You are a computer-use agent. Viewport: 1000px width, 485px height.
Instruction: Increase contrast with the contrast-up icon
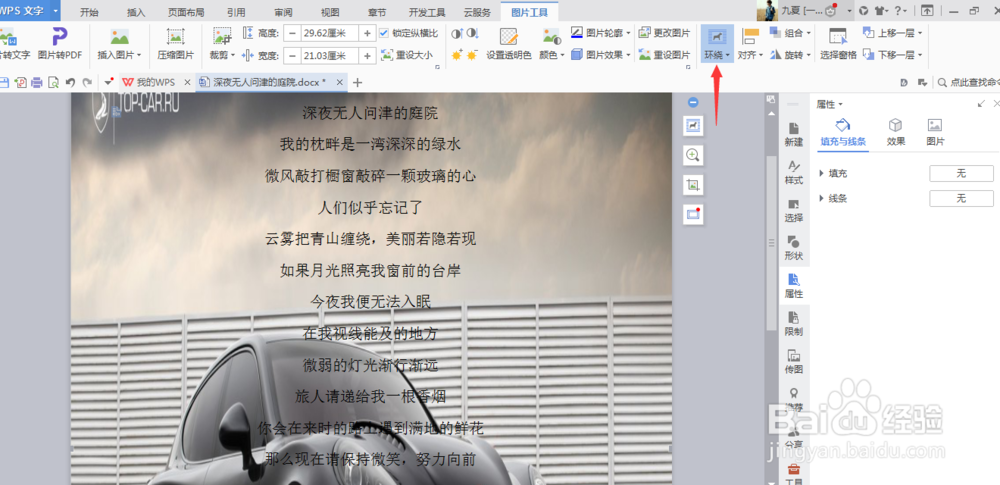coord(457,33)
